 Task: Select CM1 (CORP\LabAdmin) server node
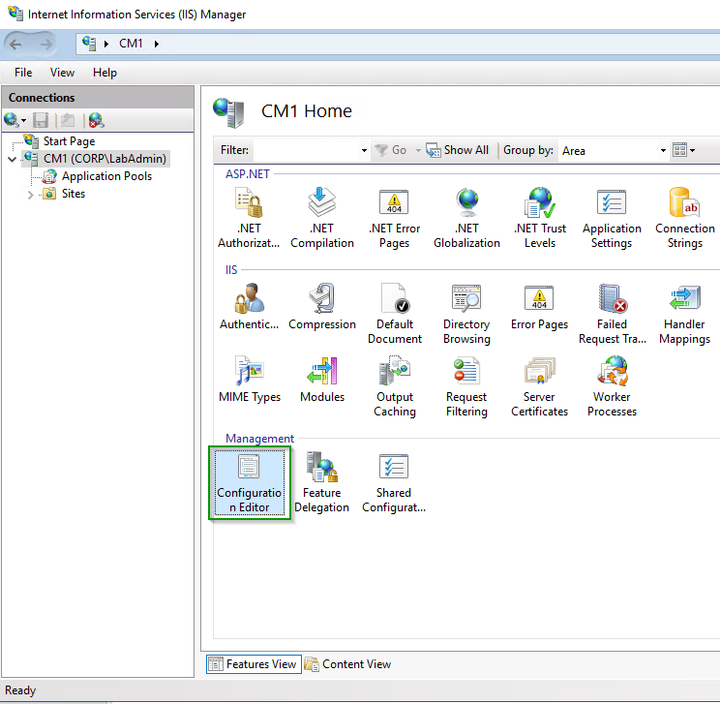pyautogui.click(x=105, y=159)
